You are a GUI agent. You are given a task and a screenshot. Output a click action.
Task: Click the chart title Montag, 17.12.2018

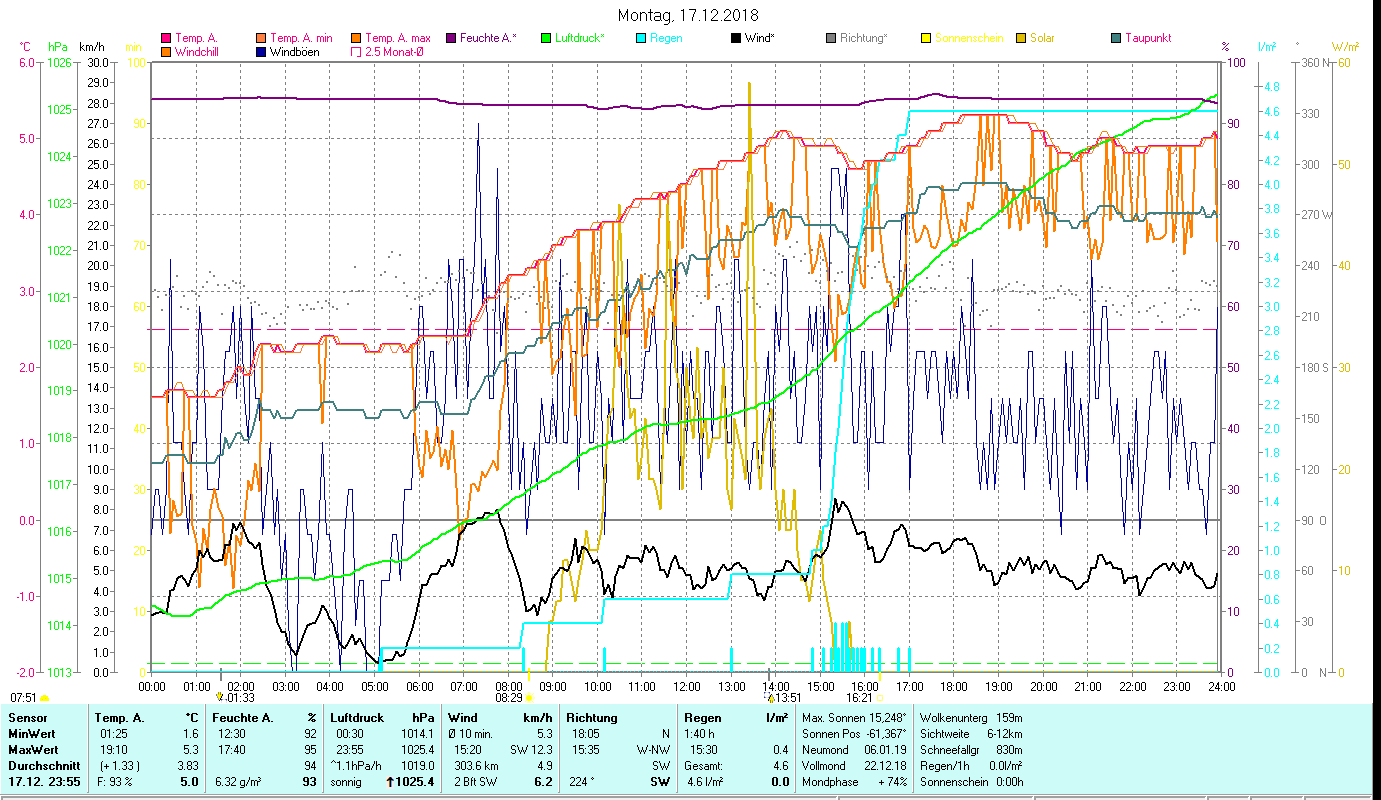pos(688,15)
